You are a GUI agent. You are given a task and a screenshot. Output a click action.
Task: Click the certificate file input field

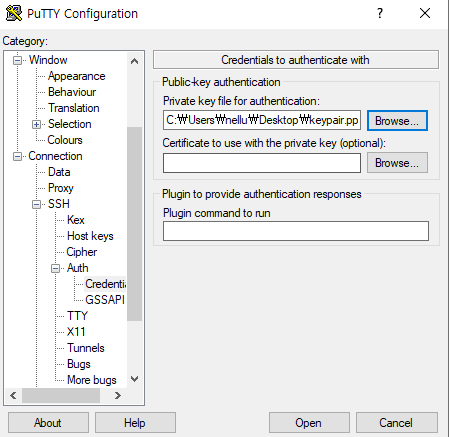point(262,163)
